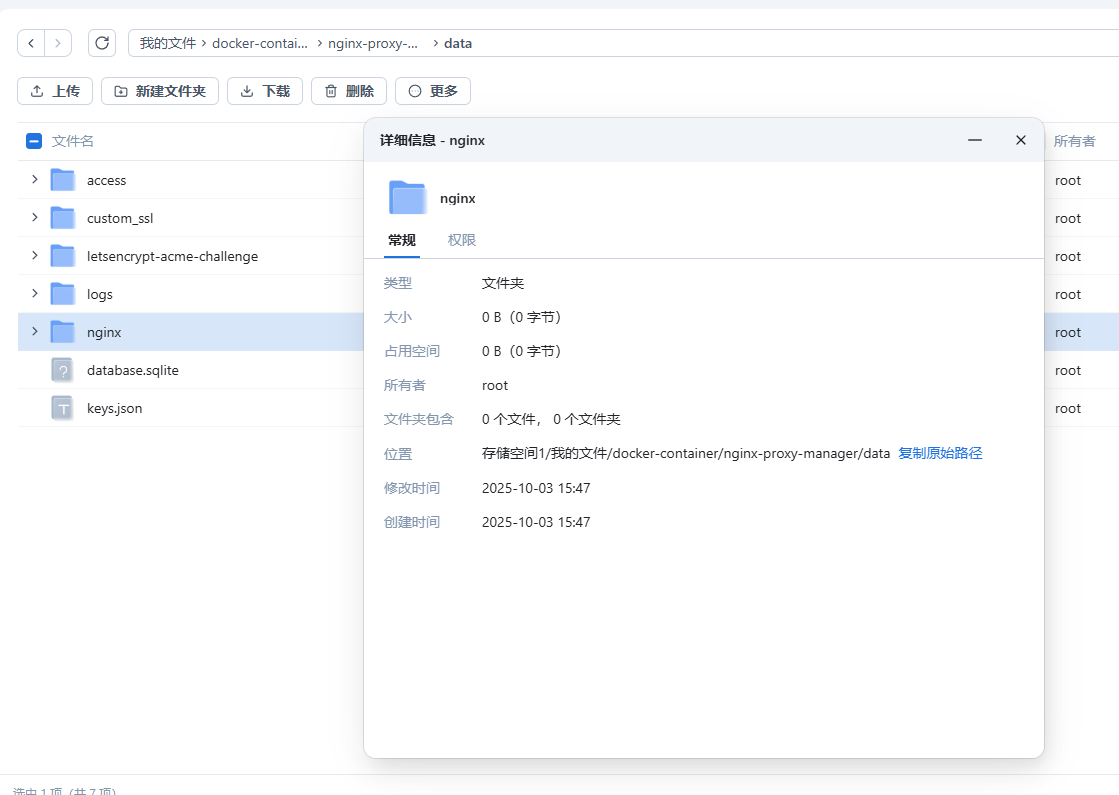Switch to the 权限 tab

point(462,240)
